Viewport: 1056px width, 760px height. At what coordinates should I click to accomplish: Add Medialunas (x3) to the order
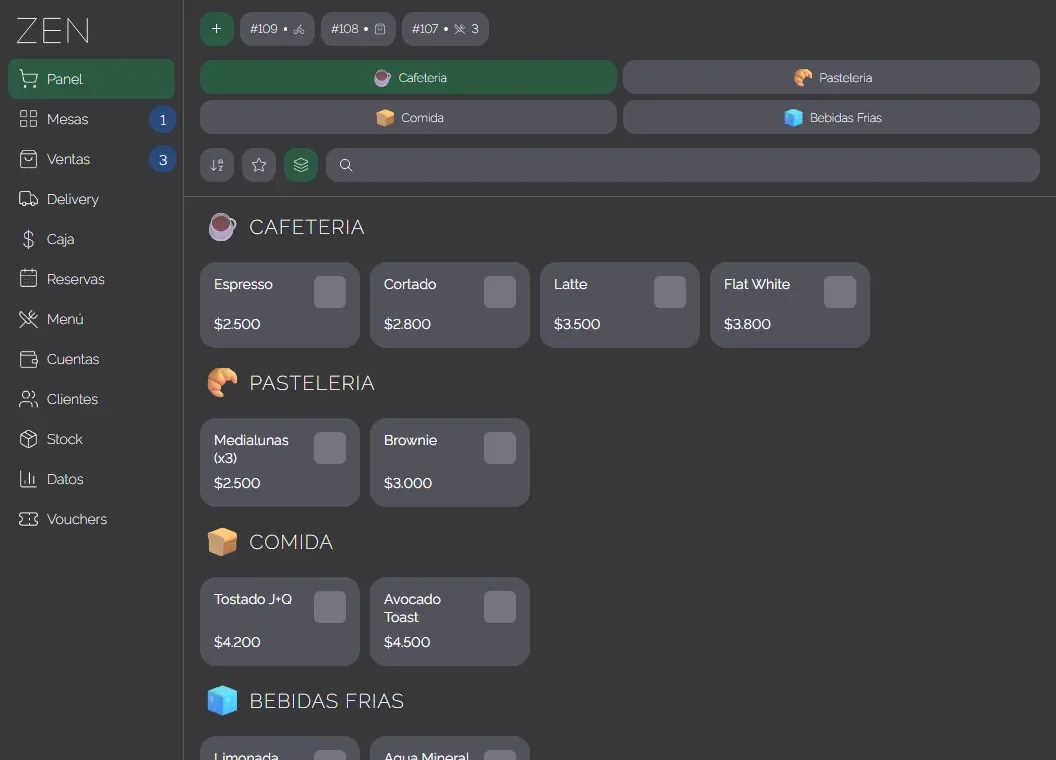(280, 463)
